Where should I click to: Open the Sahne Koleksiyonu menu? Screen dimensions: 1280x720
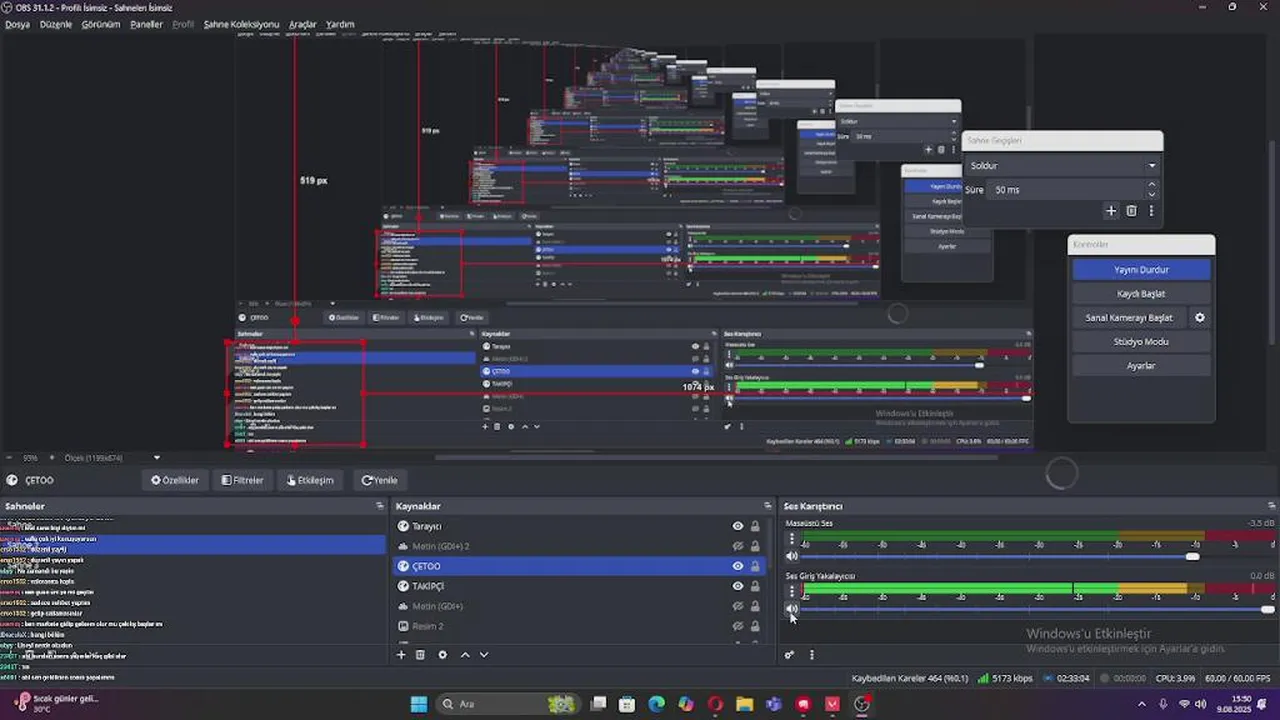(x=241, y=24)
